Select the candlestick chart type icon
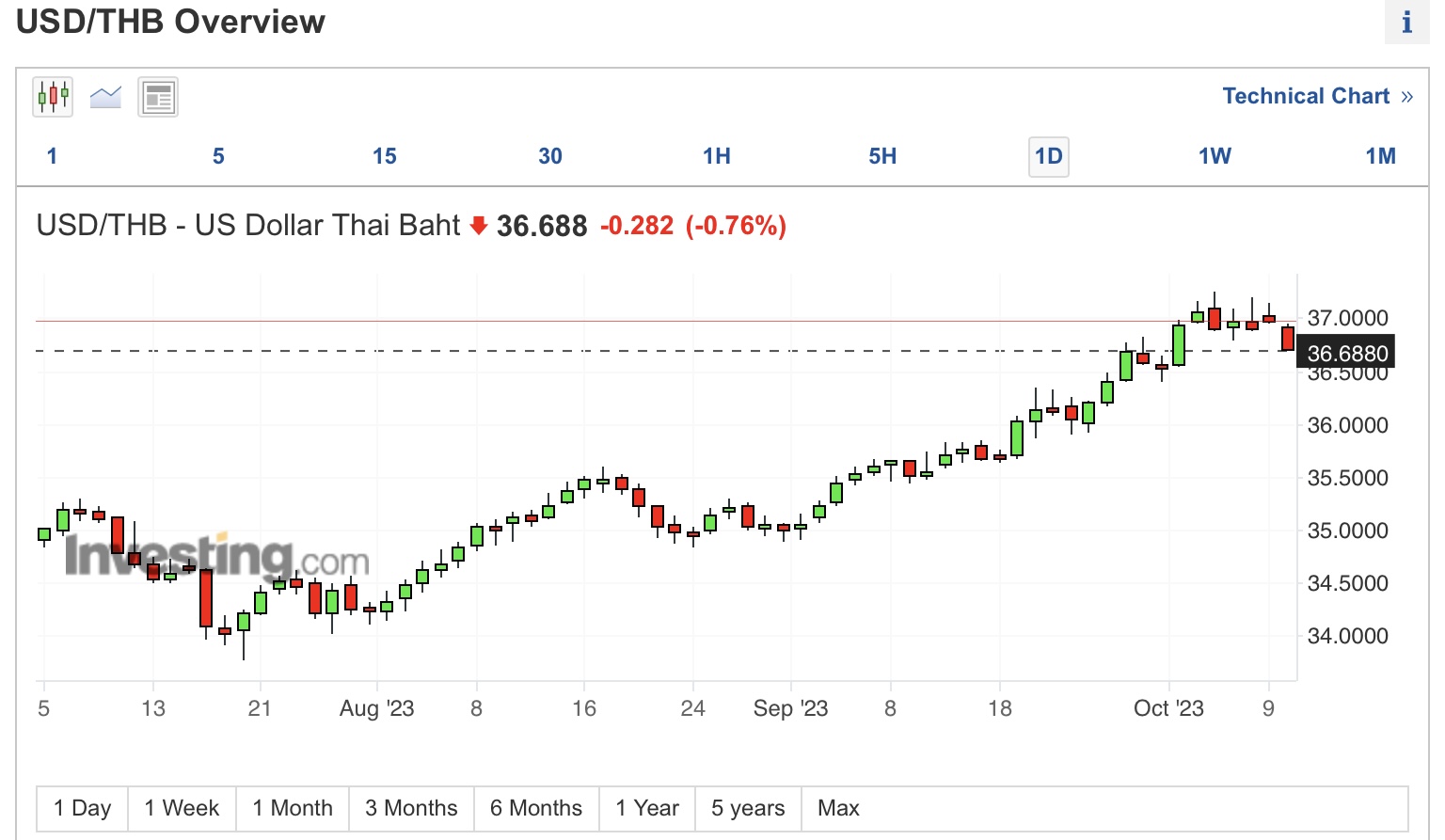The height and width of the screenshot is (840, 1445). pos(53,97)
